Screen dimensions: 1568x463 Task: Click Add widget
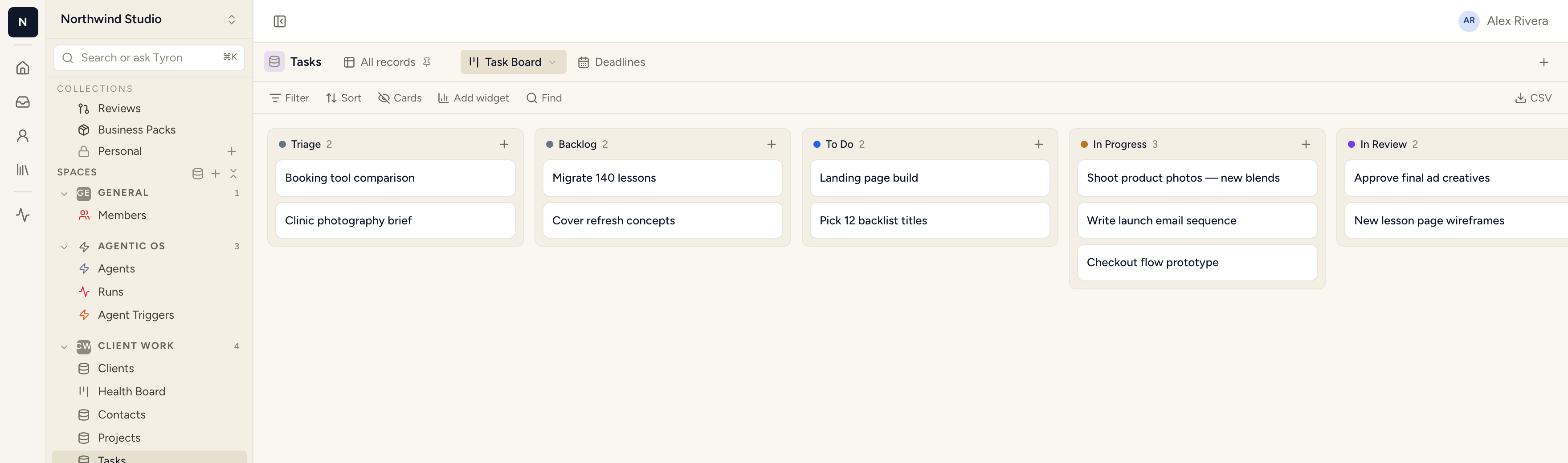coord(474,98)
